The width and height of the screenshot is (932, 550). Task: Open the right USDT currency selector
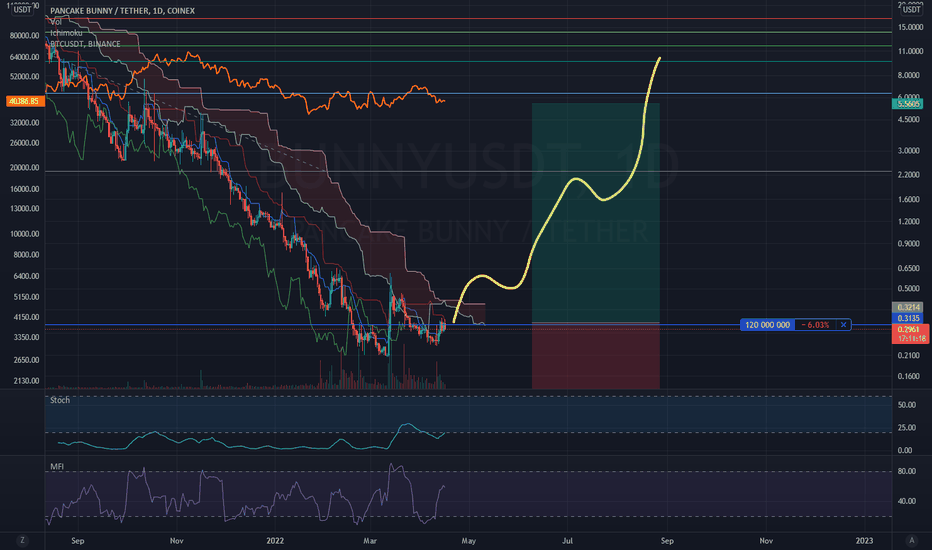911,10
